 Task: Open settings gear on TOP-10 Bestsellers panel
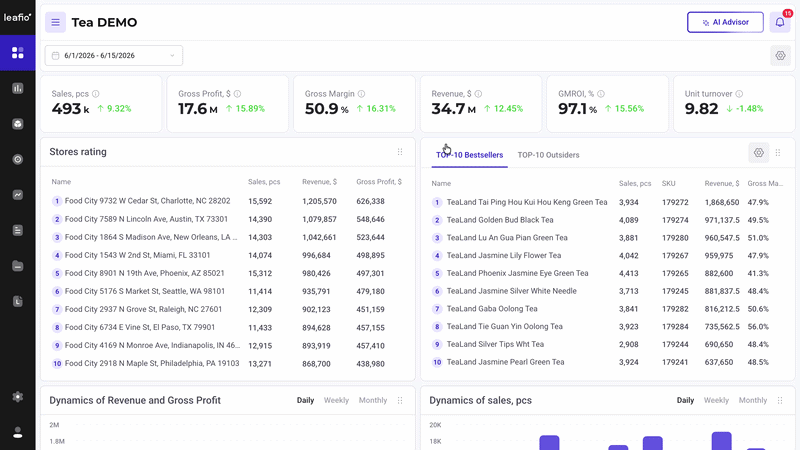(x=759, y=153)
